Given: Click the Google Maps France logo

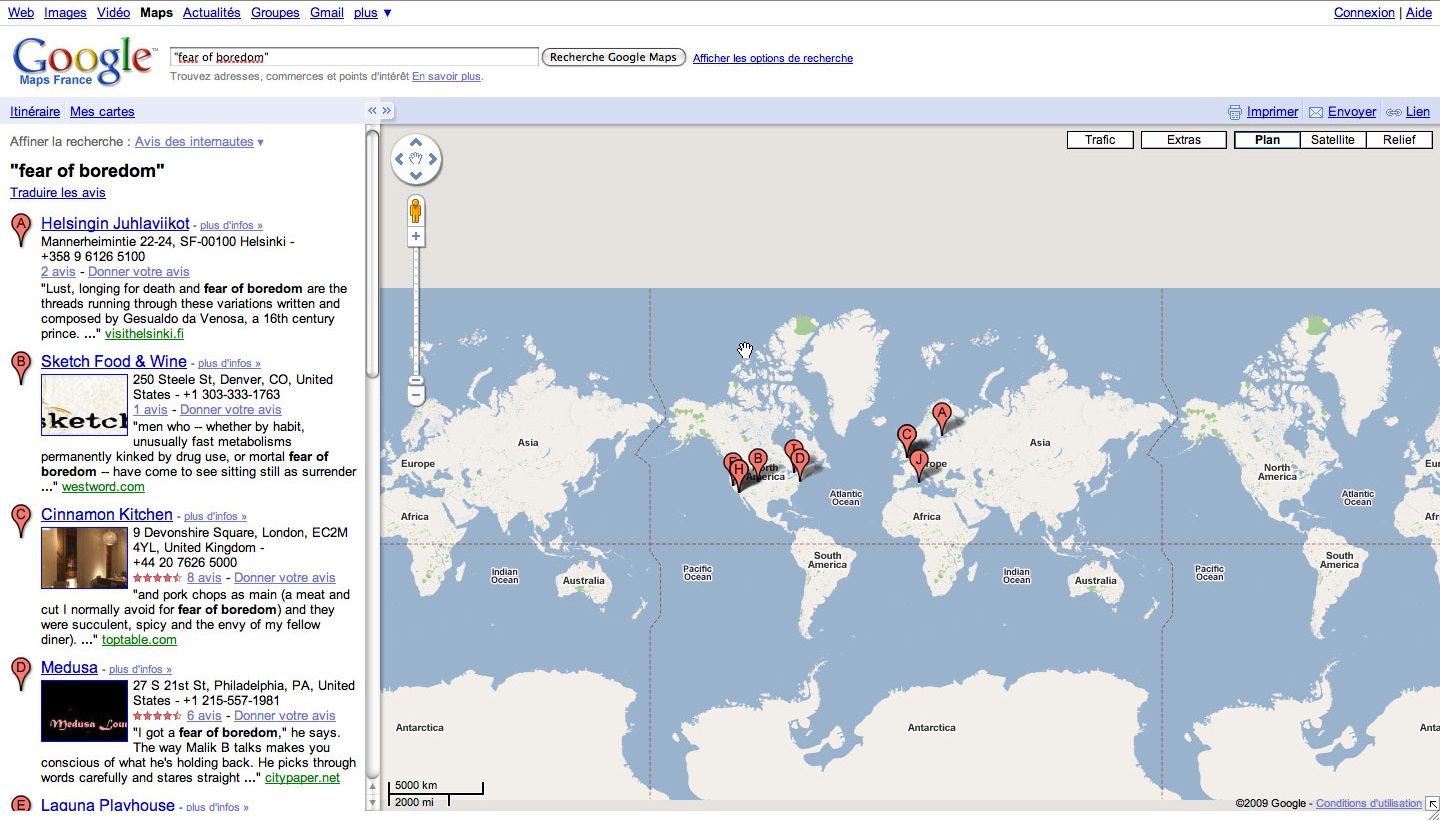Looking at the screenshot, I should pos(83,60).
